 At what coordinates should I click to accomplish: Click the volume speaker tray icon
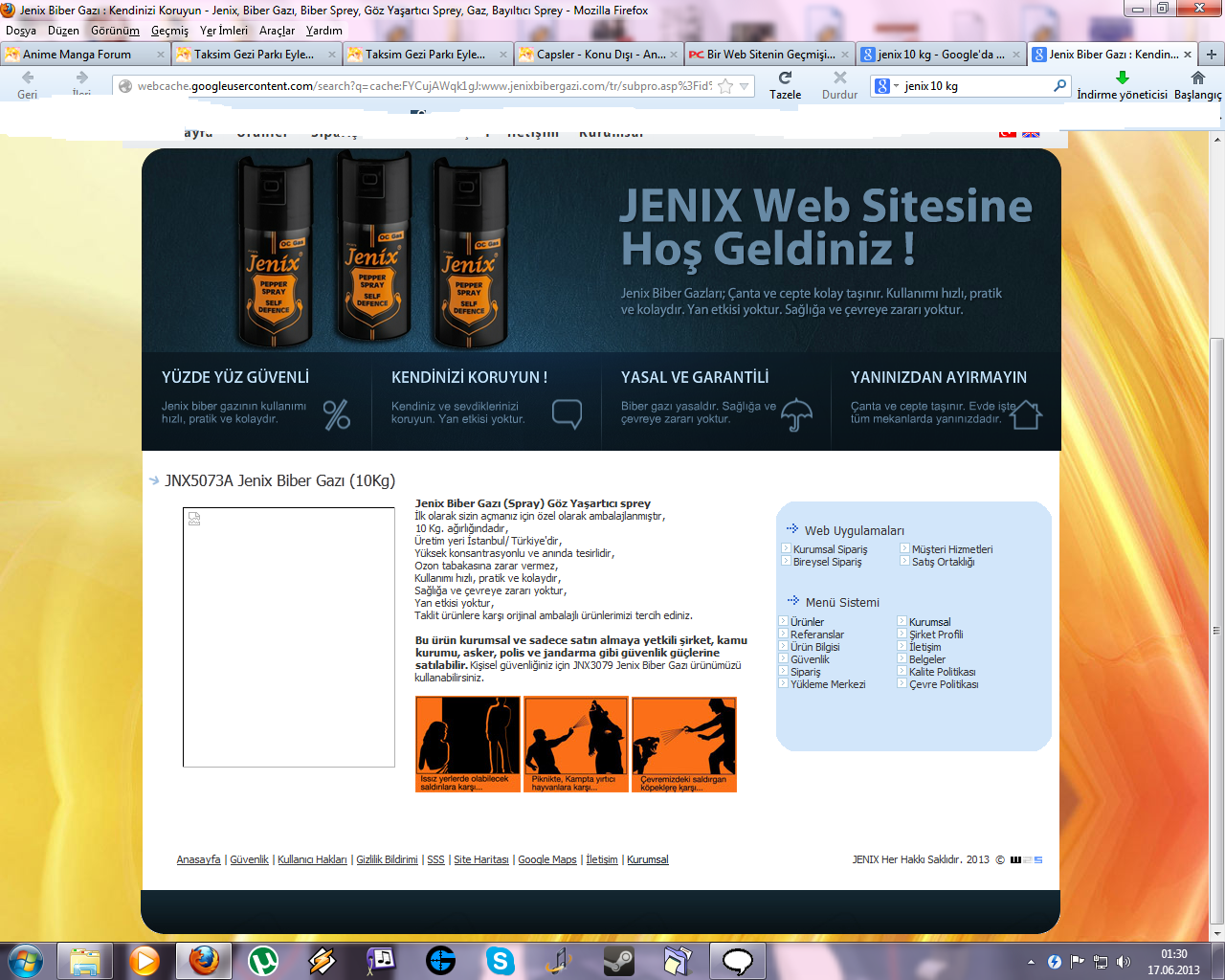[1124, 962]
